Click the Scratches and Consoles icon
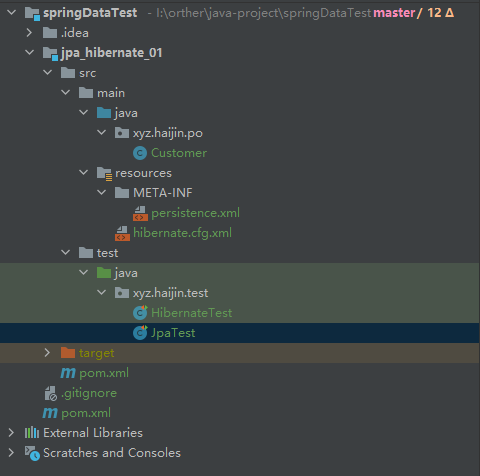This screenshot has width=480, height=476. click(32, 453)
